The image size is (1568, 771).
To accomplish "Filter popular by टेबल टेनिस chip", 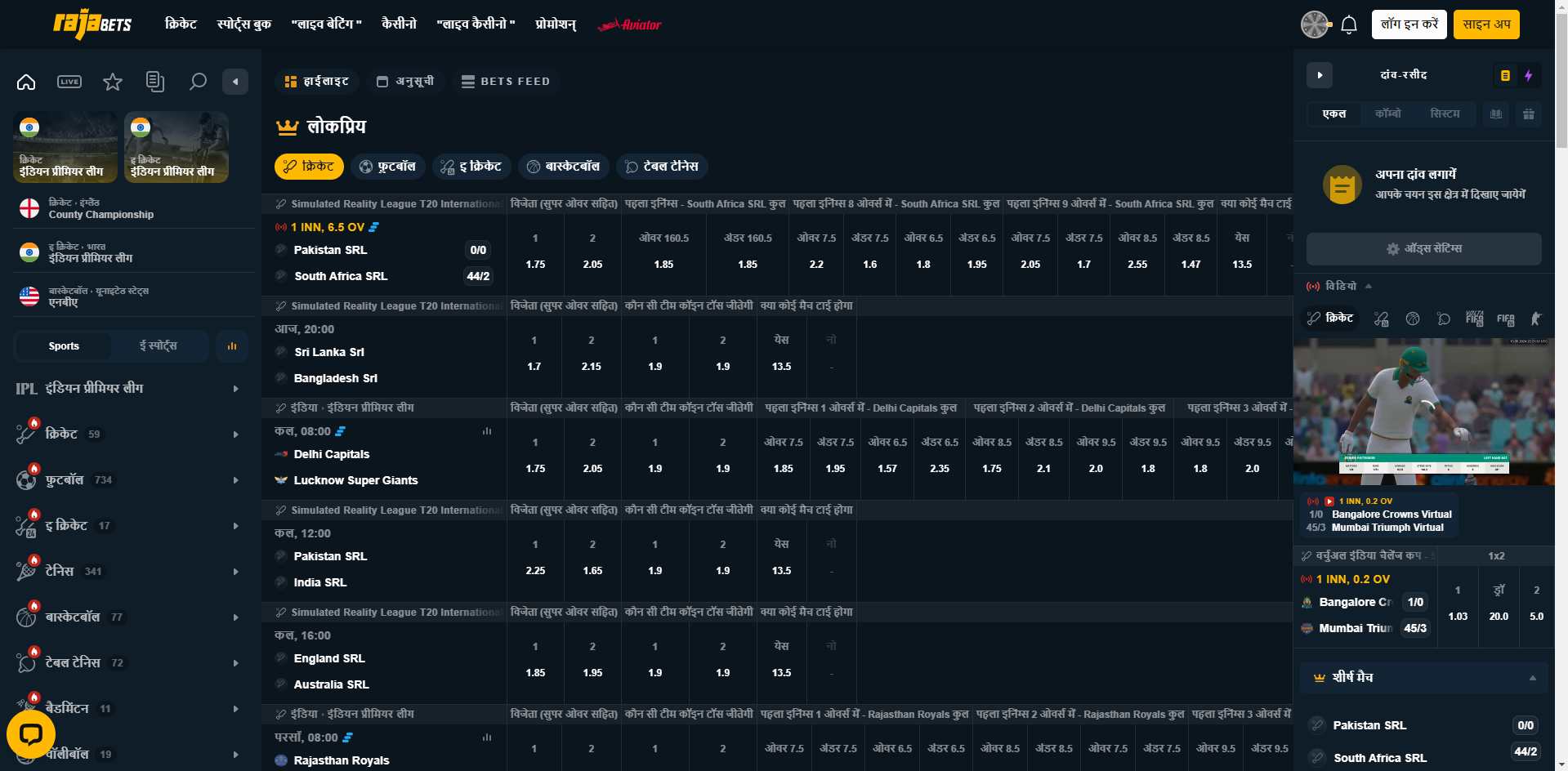I will 663,167.
